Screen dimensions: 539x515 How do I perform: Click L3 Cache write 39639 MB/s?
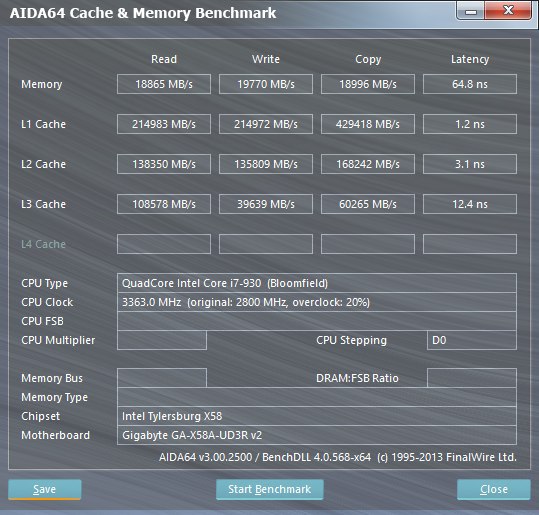click(266, 204)
